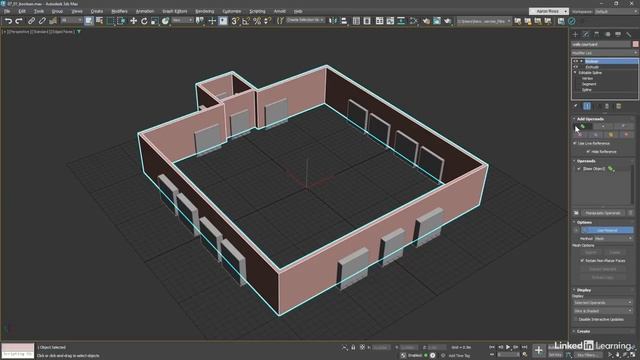
Task: Collapse the Editable Spline tree entry
Action: coord(575,73)
